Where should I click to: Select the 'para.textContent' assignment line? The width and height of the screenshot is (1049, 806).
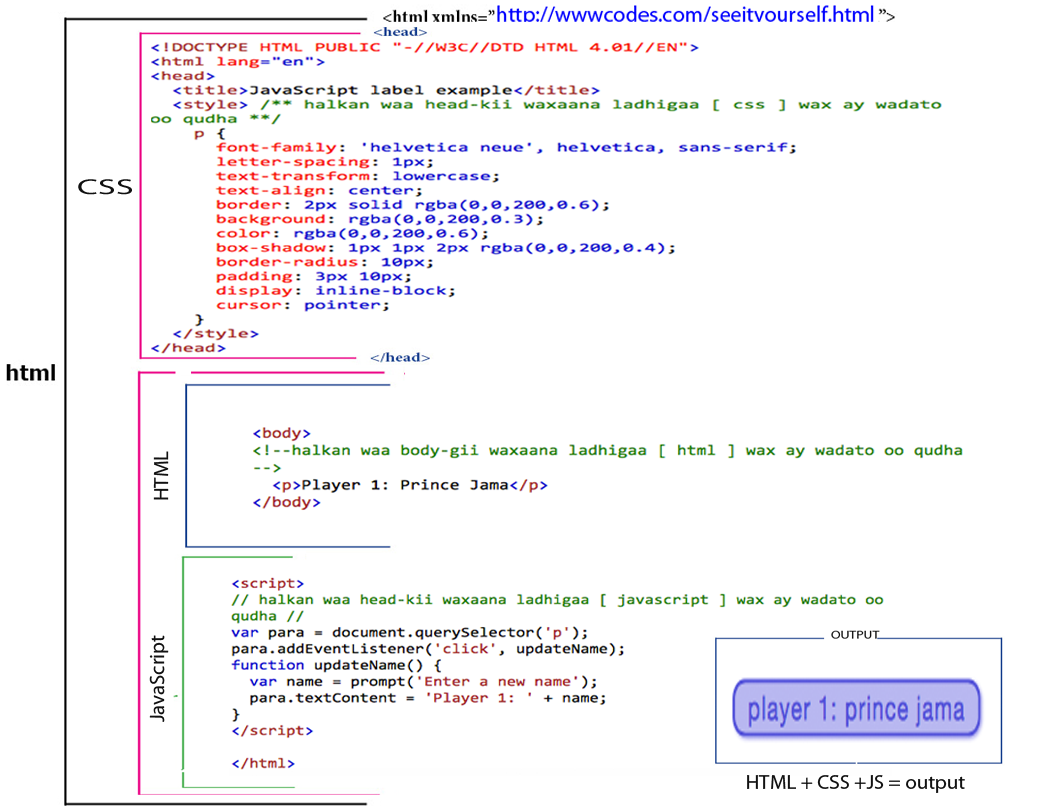click(428, 698)
